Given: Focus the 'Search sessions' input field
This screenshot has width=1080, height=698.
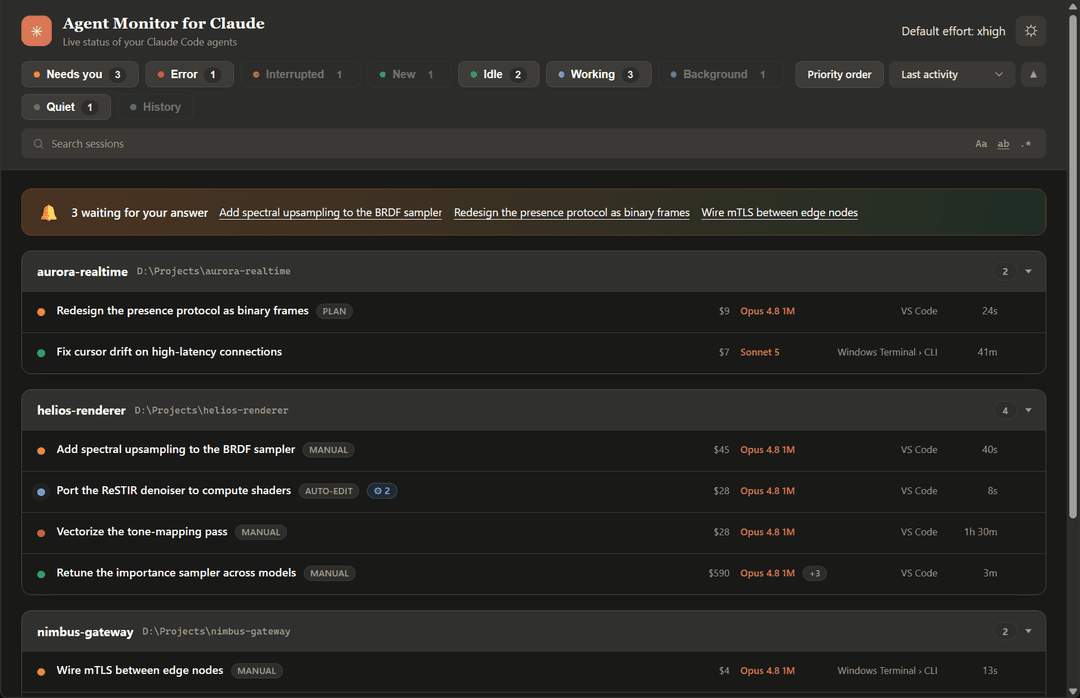Looking at the screenshot, I should pyautogui.click(x=534, y=144).
